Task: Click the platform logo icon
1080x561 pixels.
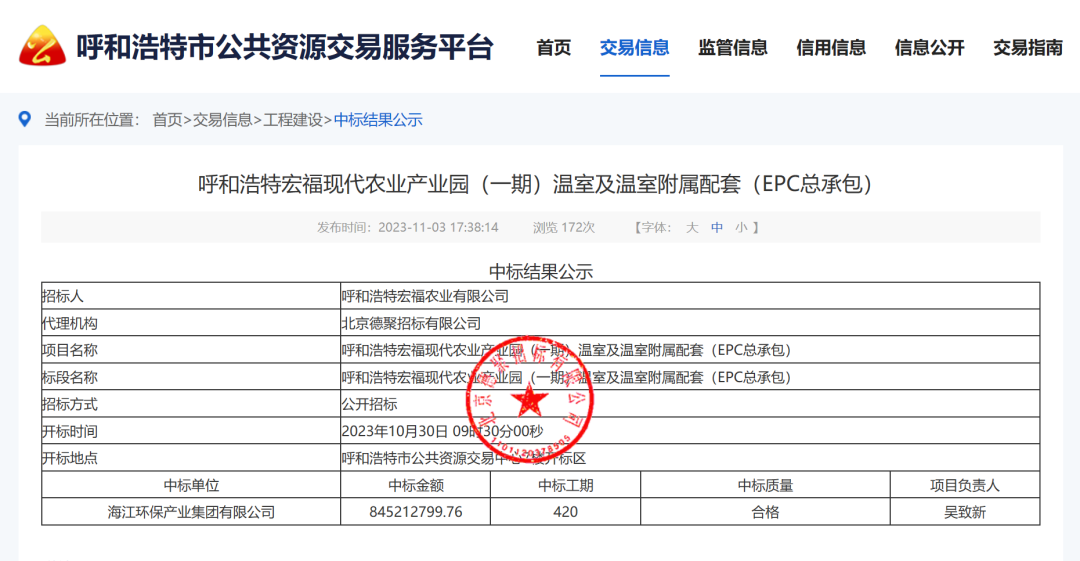Action: [x=43, y=47]
